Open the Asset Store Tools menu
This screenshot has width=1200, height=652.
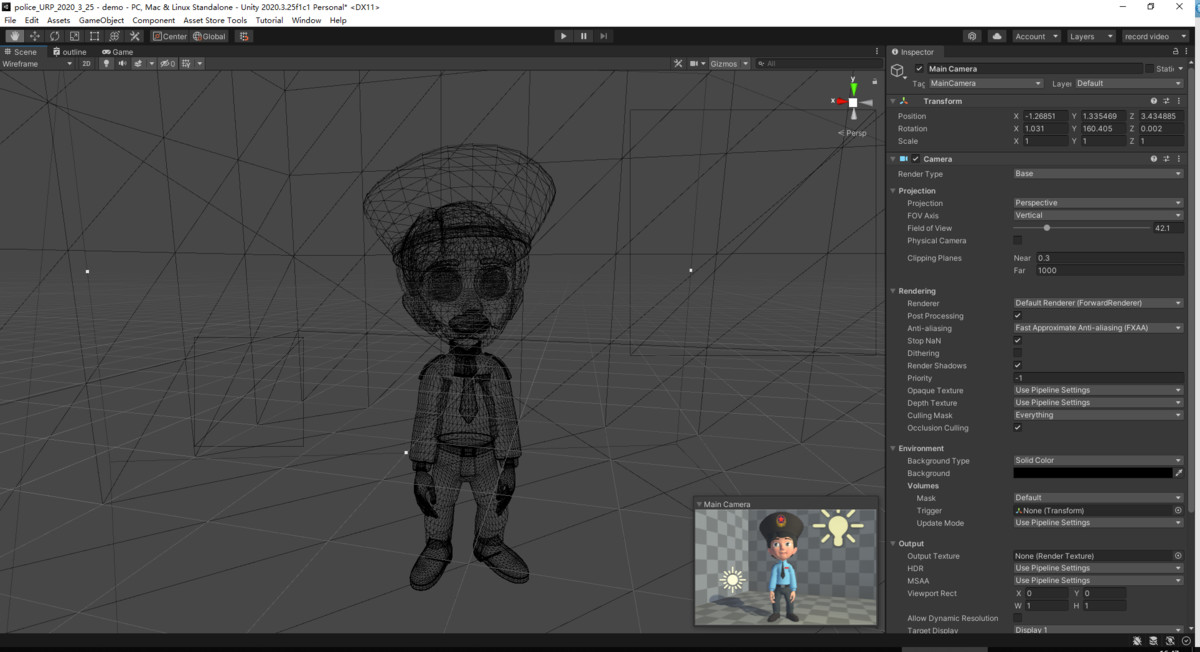[215, 20]
